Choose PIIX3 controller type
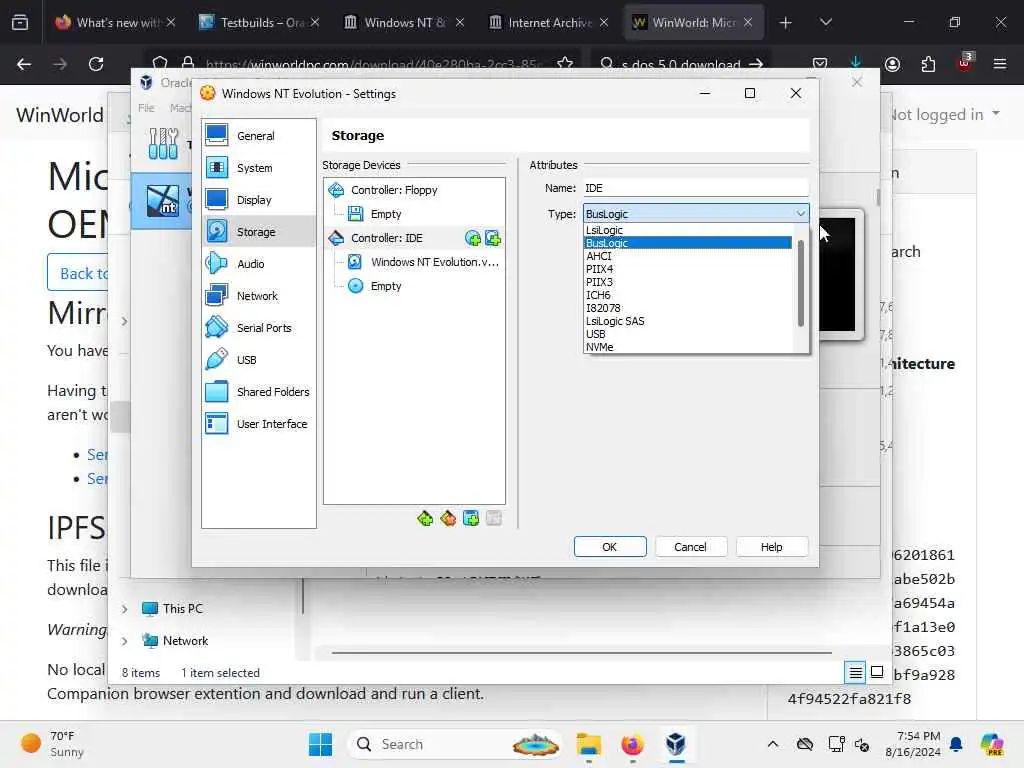The width and height of the screenshot is (1024, 768). [x=688, y=282]
